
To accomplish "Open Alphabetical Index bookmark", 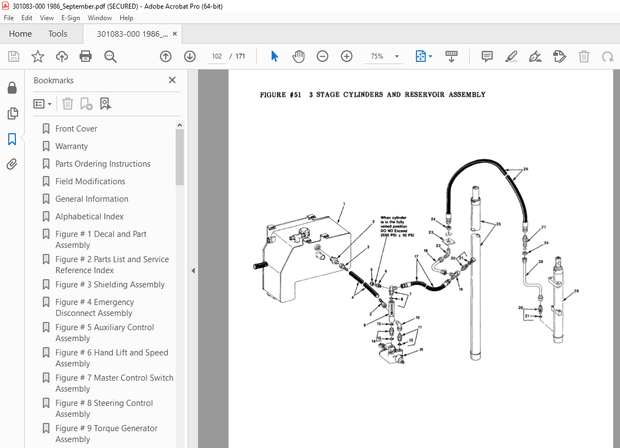I will click(89, 216).
